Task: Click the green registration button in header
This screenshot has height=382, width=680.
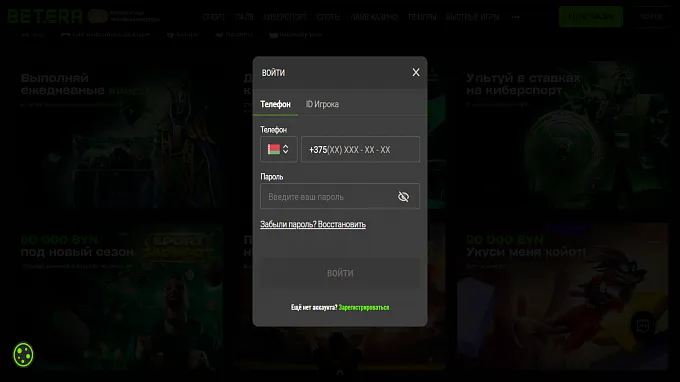Action: tap(591, 16)
